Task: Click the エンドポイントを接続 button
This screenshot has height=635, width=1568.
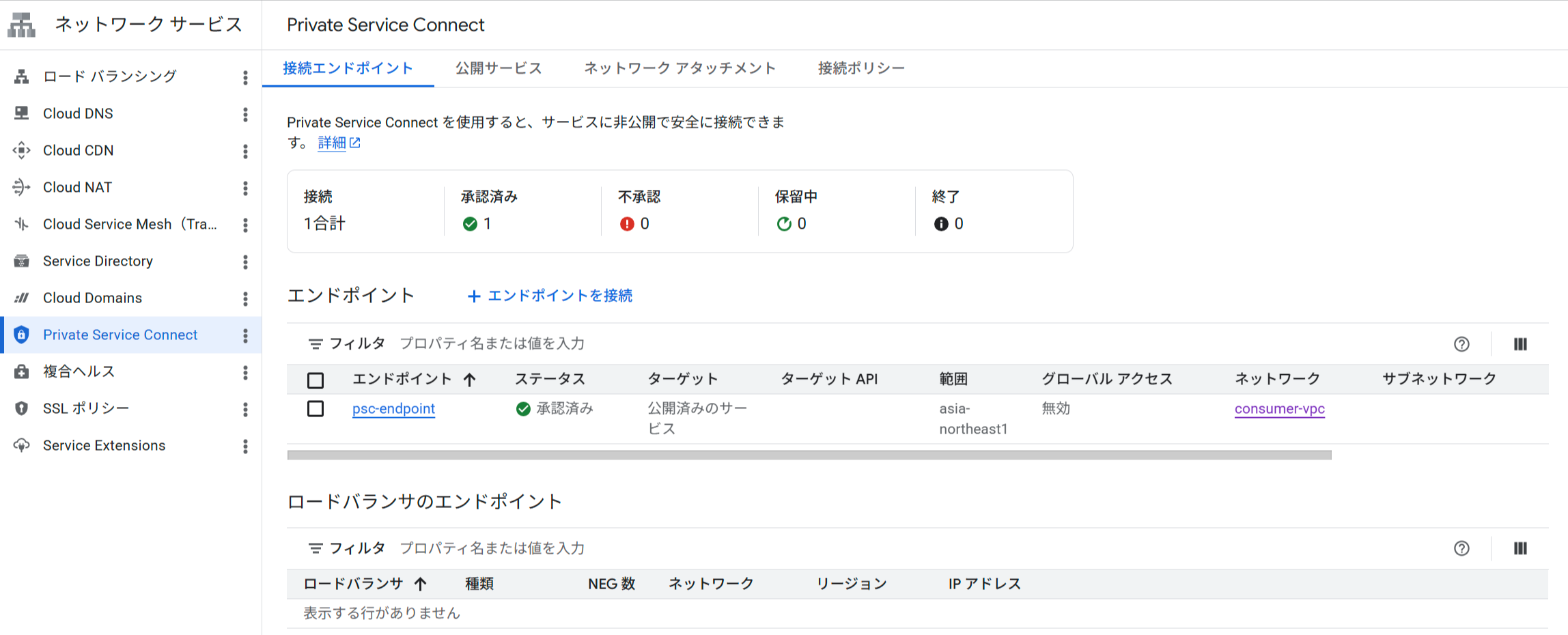Action: click(550, 296)
